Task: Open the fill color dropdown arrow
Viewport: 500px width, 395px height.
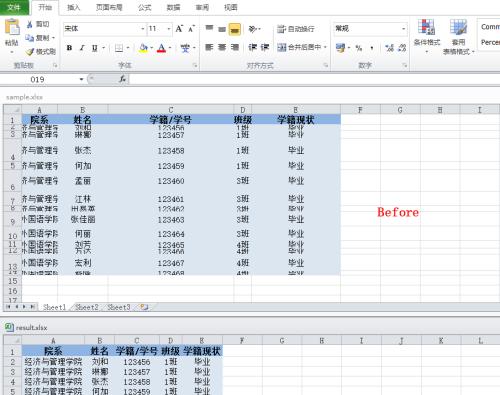Action: point(151,48)
